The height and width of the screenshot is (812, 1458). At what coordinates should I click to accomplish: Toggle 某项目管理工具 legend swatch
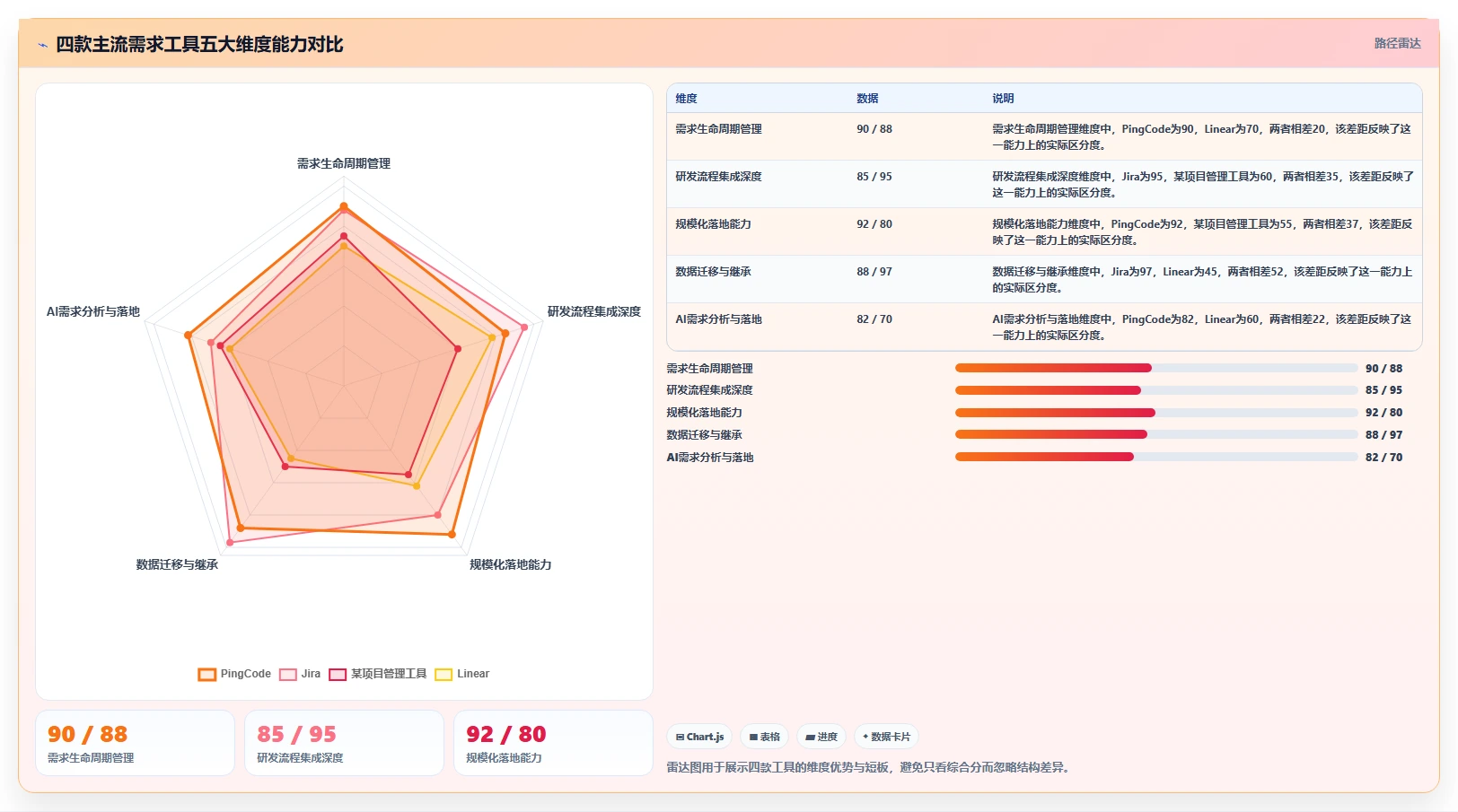(x=338, y=674)
